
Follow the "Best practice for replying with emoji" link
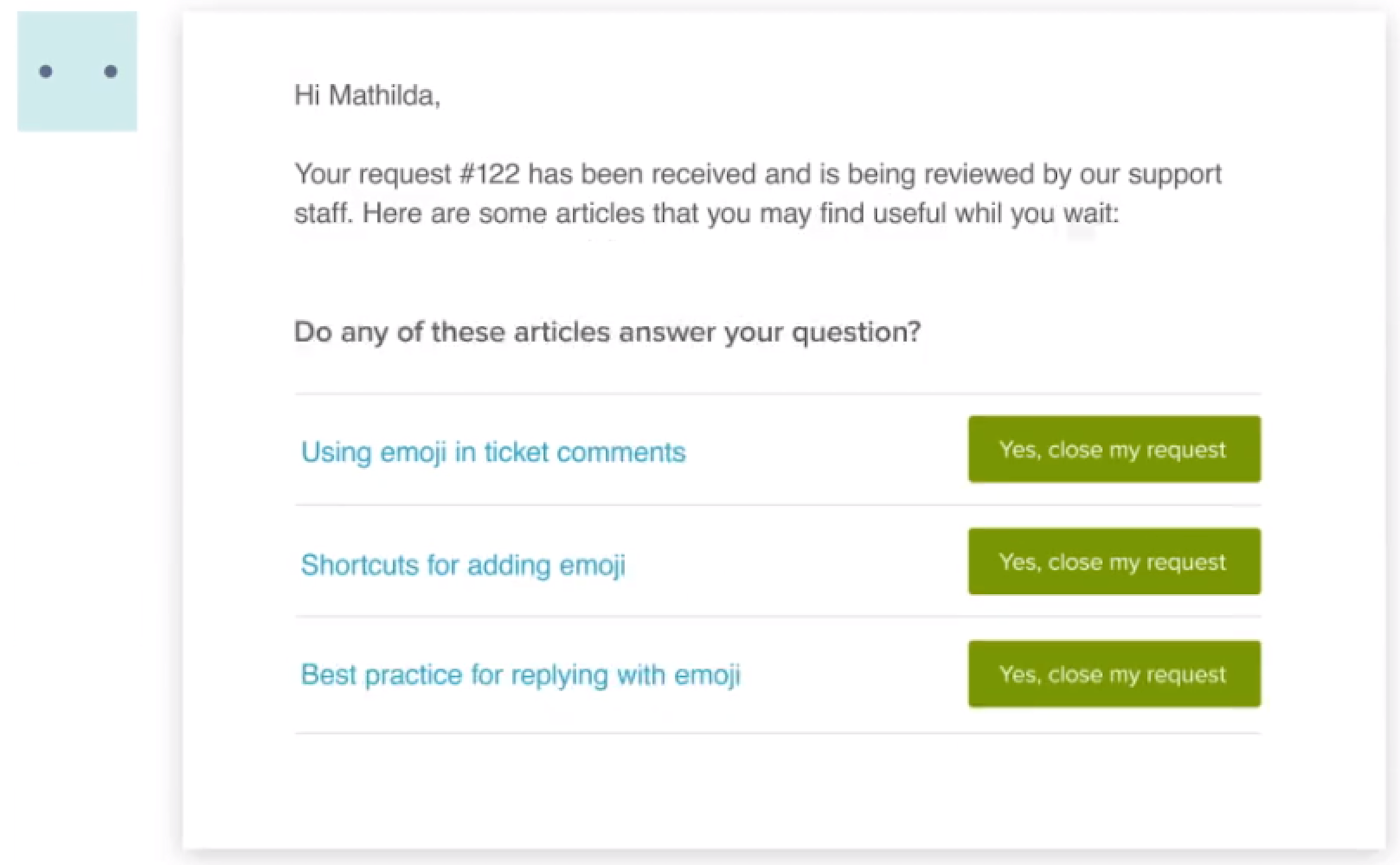[521, 675]
